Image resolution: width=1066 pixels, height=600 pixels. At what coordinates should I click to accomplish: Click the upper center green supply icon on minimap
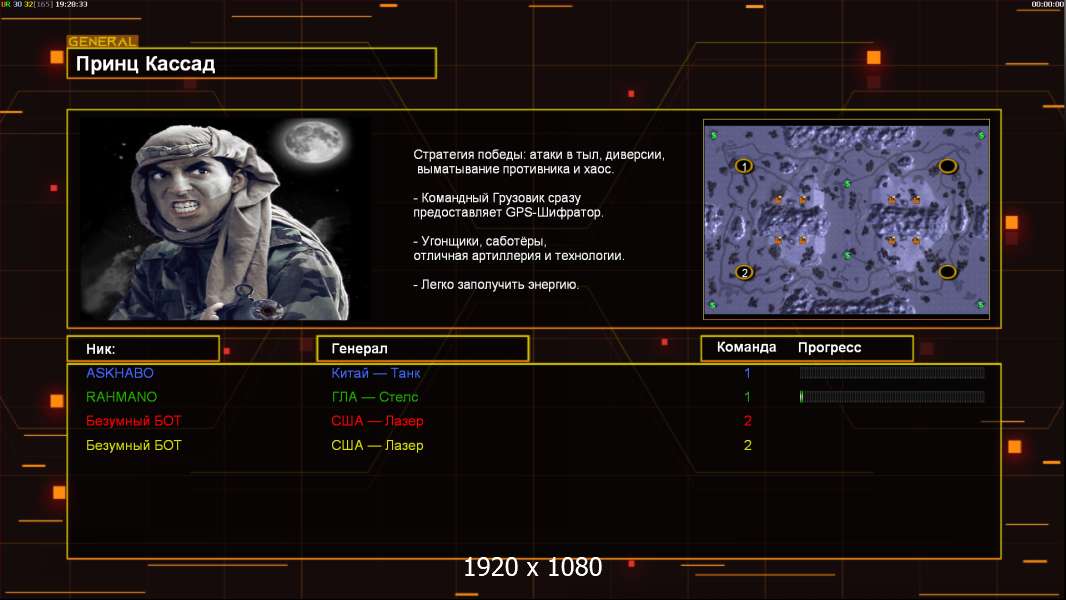(x=847, y=183)
